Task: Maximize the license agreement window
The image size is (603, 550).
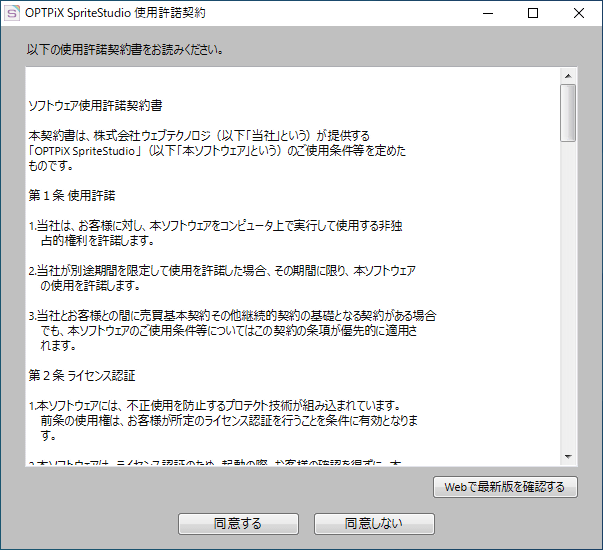Action: tap(533, 13)
